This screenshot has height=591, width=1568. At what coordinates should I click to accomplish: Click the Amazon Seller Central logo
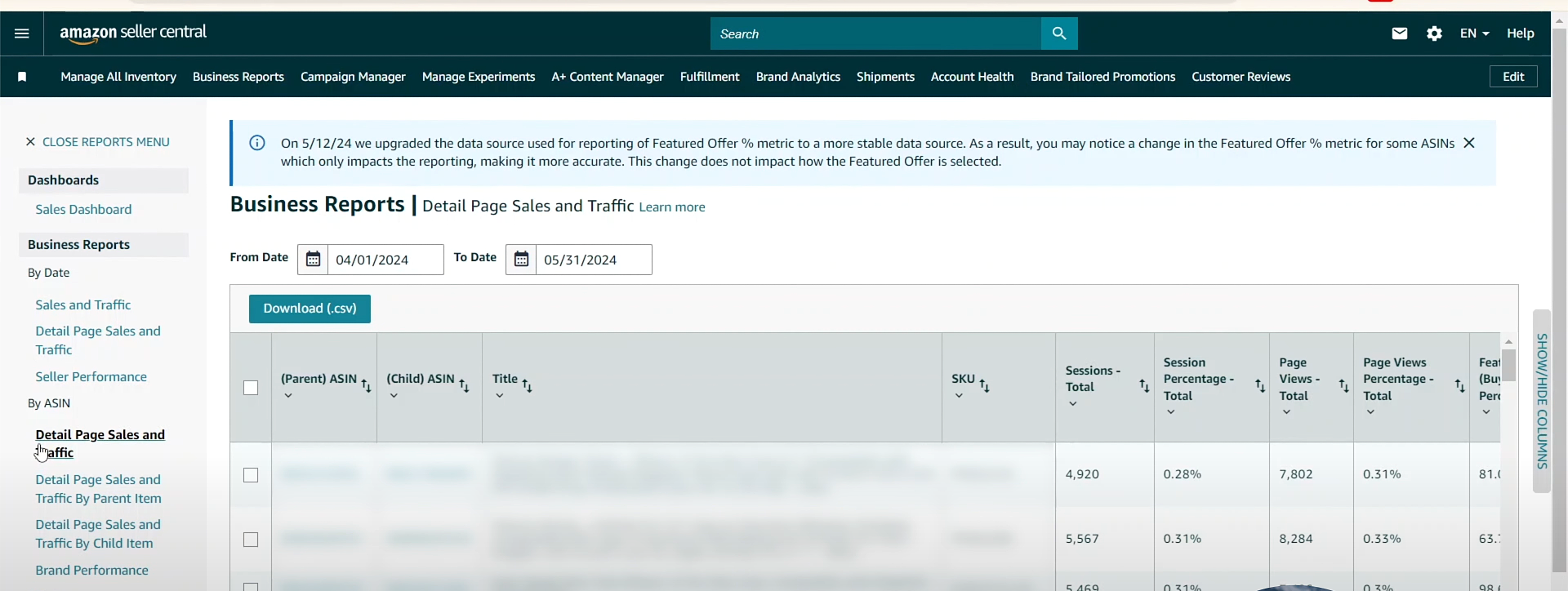[x=133, y=33]
